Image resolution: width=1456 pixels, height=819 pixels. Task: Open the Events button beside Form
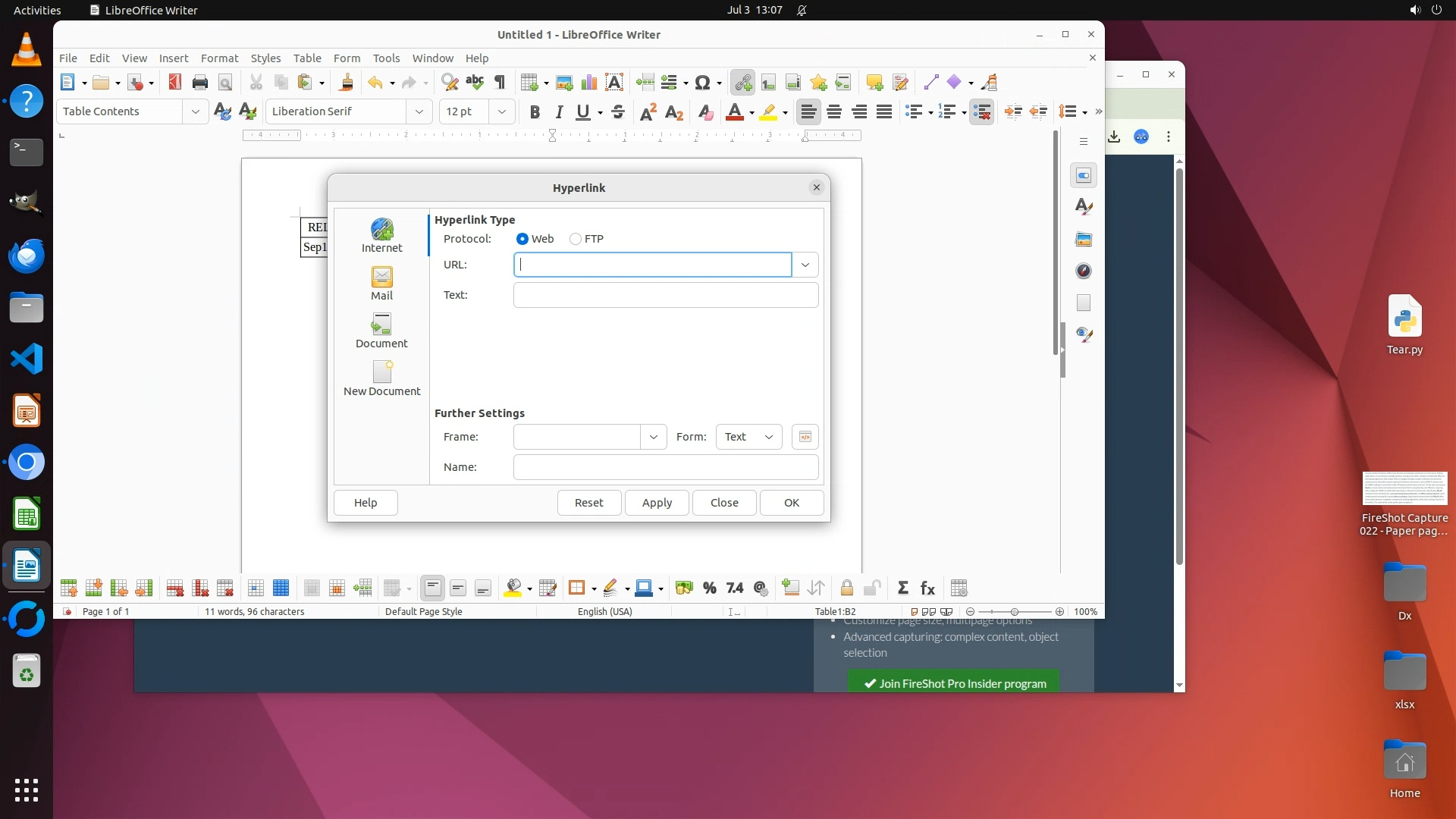click(805, 437)
